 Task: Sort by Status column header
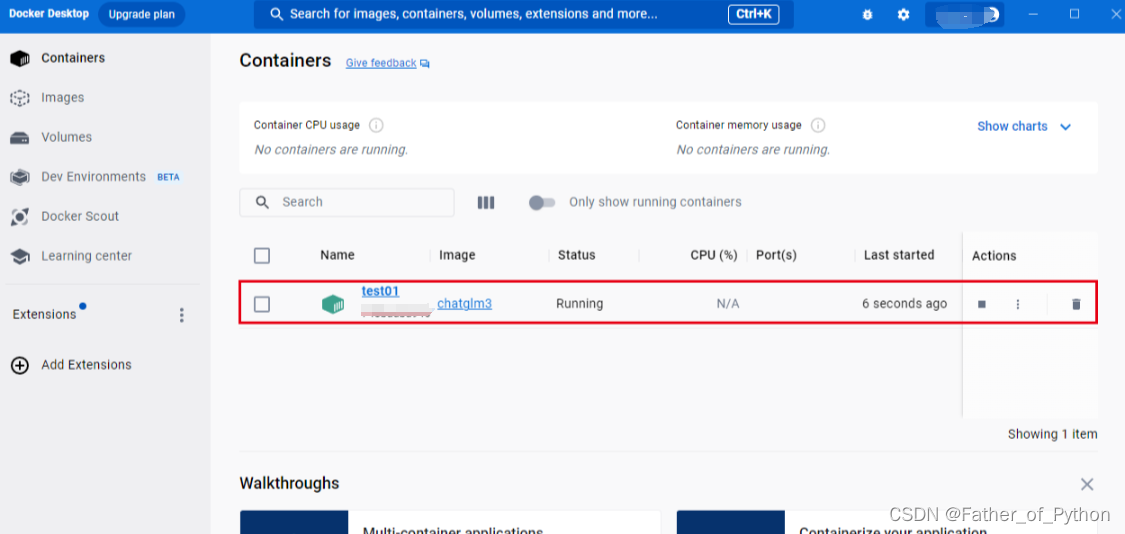click(577, 256)
